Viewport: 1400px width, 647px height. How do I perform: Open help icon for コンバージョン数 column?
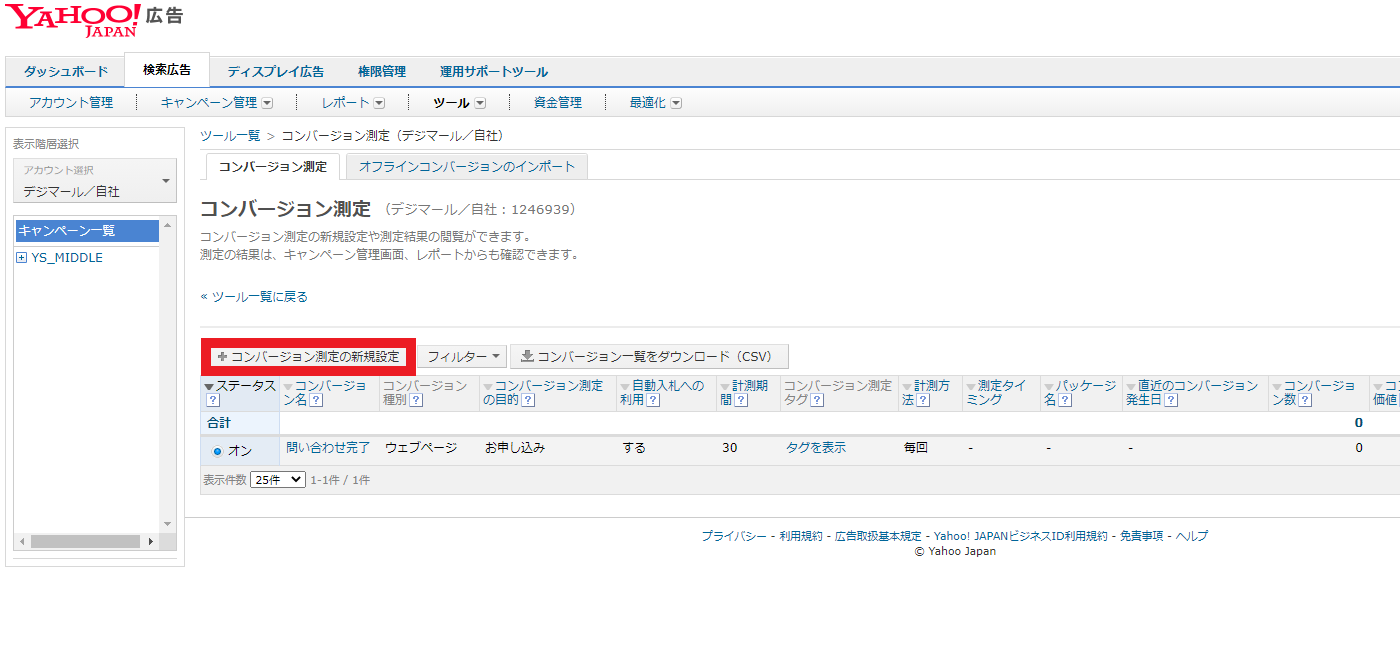1306,400
